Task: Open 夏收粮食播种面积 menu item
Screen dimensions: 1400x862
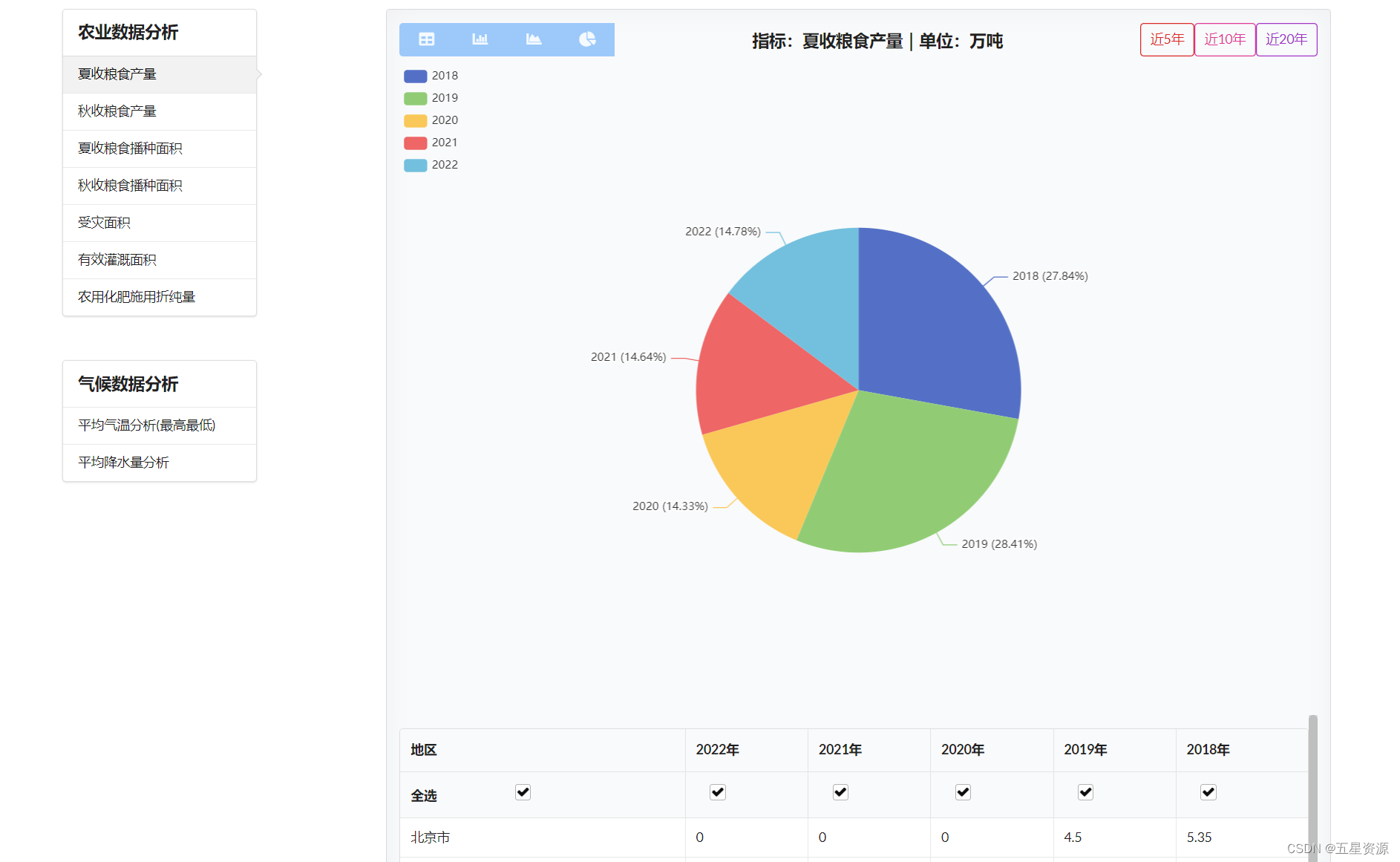Action: coord(160,148)
